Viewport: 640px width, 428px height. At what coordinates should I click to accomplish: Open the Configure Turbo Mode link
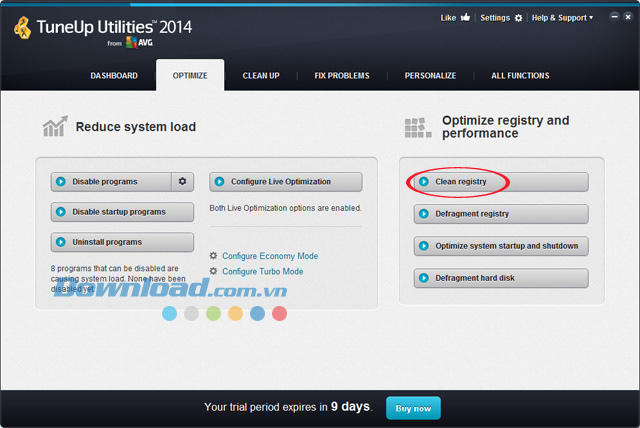click(262, 271)
